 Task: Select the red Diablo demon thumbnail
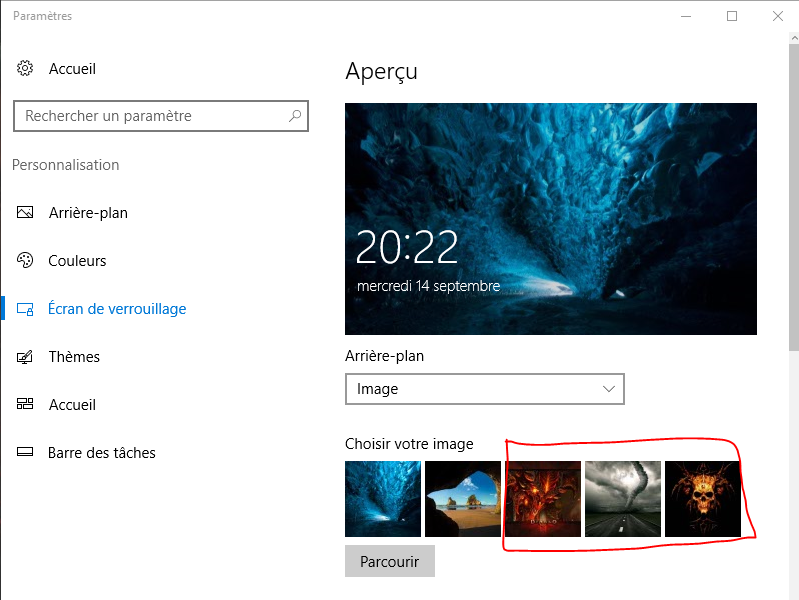(x=543, y=499)
